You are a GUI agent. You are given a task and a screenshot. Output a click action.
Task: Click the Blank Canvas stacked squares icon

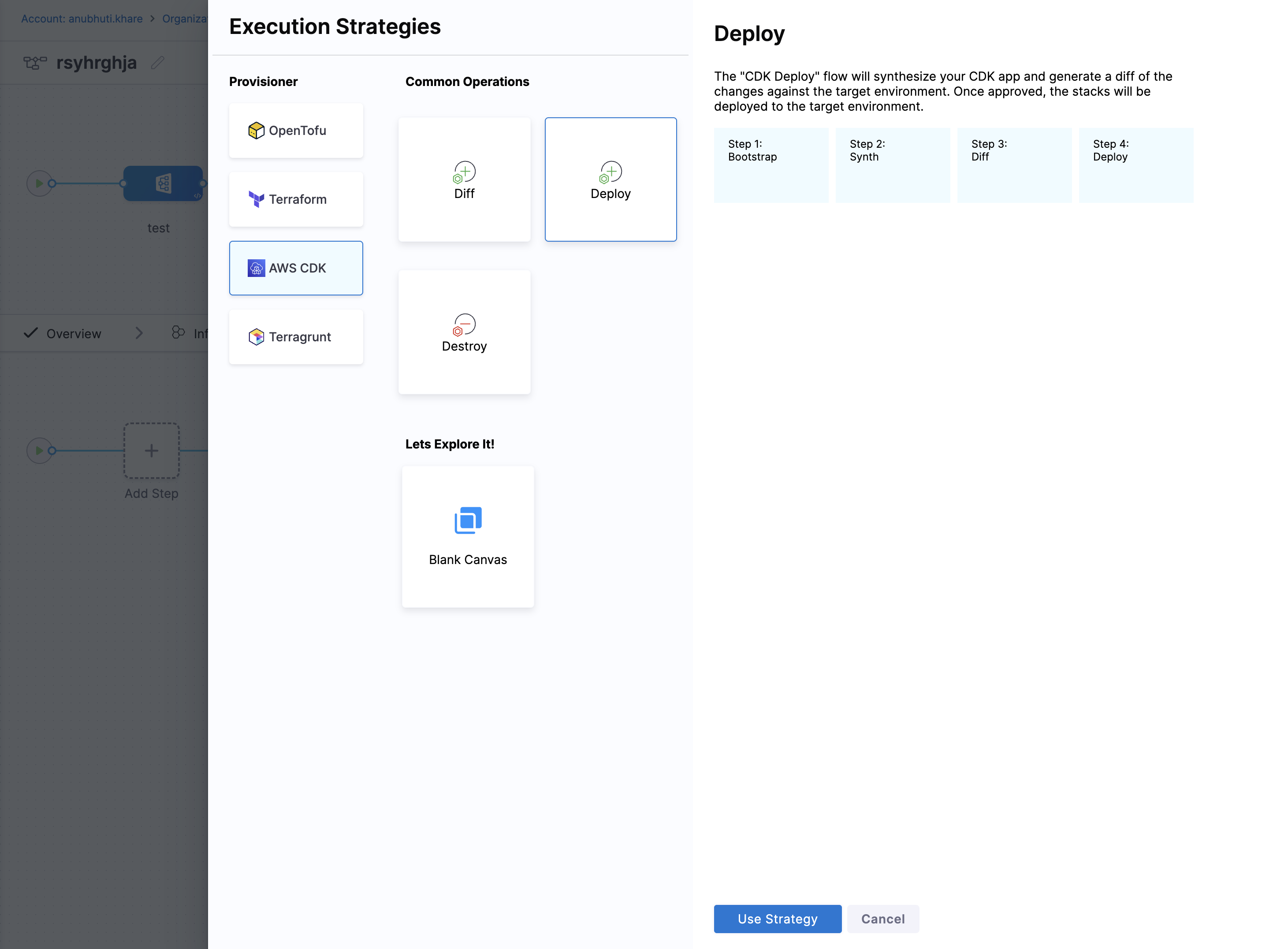click(x=467, y=520)
